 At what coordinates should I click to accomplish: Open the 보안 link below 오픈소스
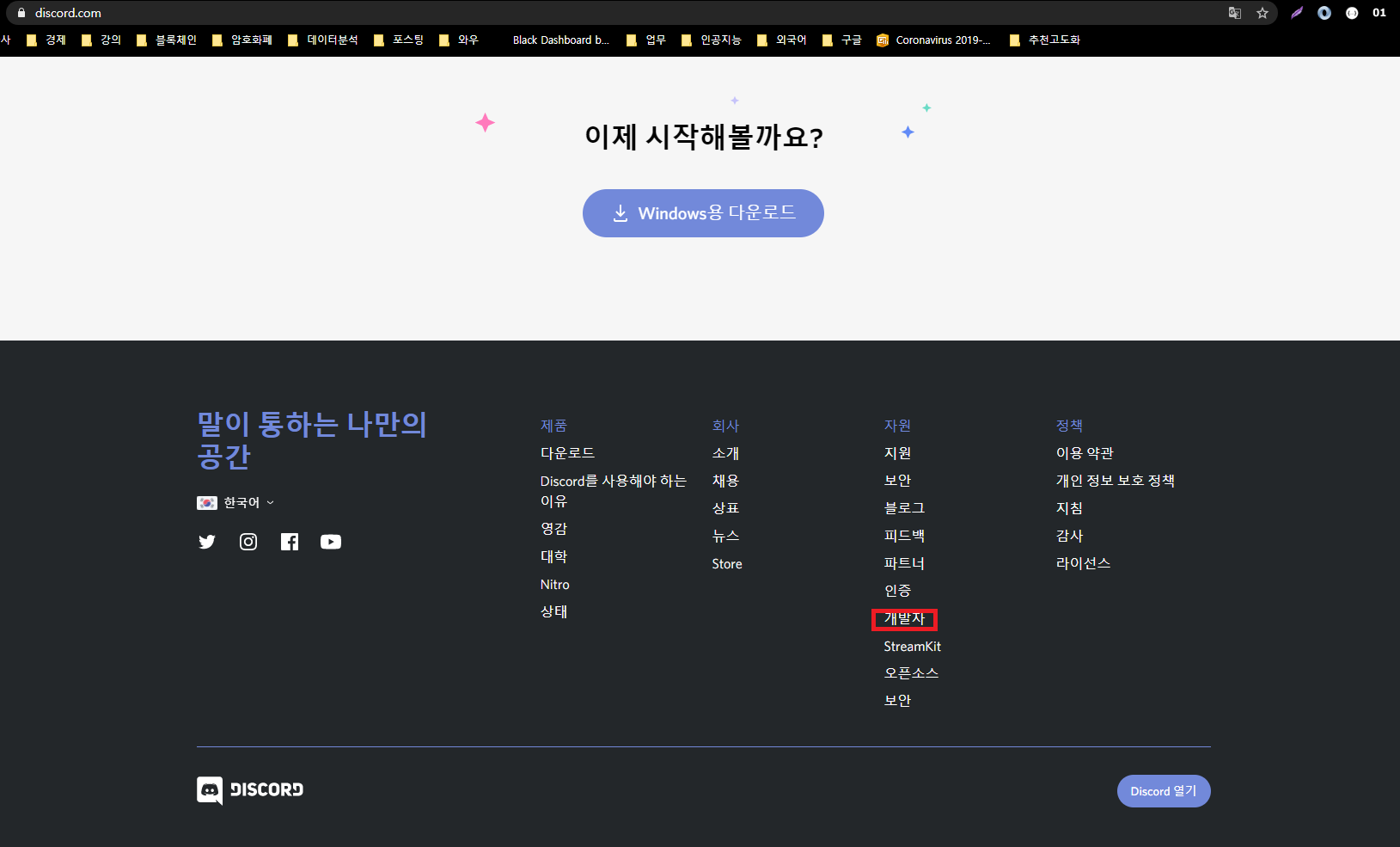[x=898, y=701]
